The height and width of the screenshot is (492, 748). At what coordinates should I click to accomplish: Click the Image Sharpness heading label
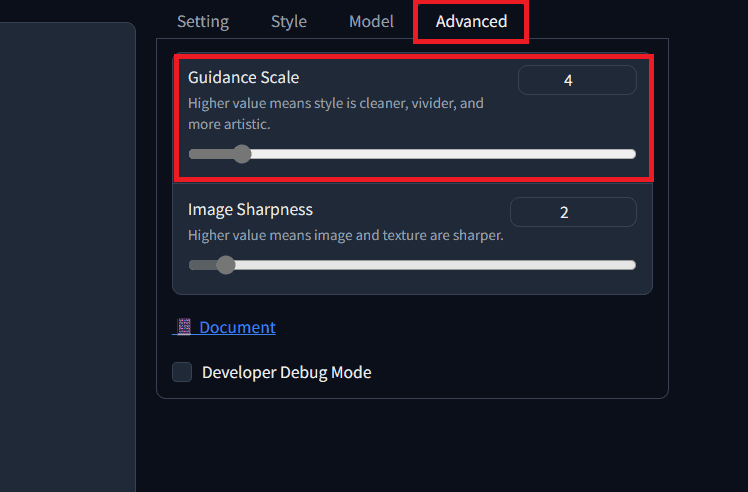point(250,209)
